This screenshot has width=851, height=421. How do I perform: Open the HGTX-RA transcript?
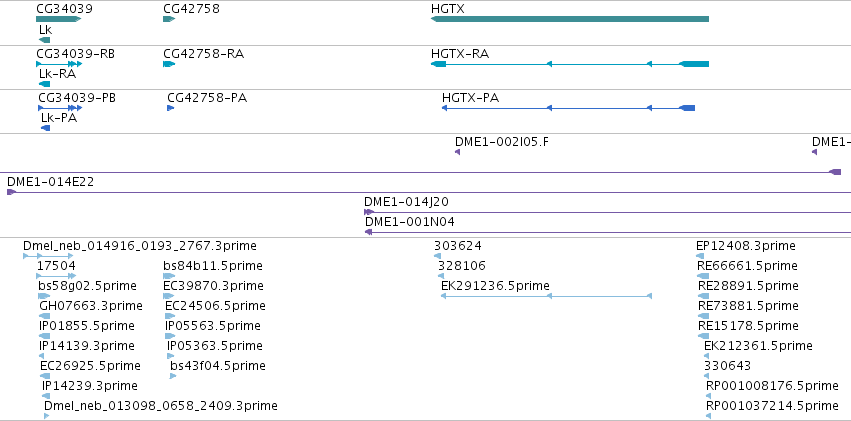[570, 64]
